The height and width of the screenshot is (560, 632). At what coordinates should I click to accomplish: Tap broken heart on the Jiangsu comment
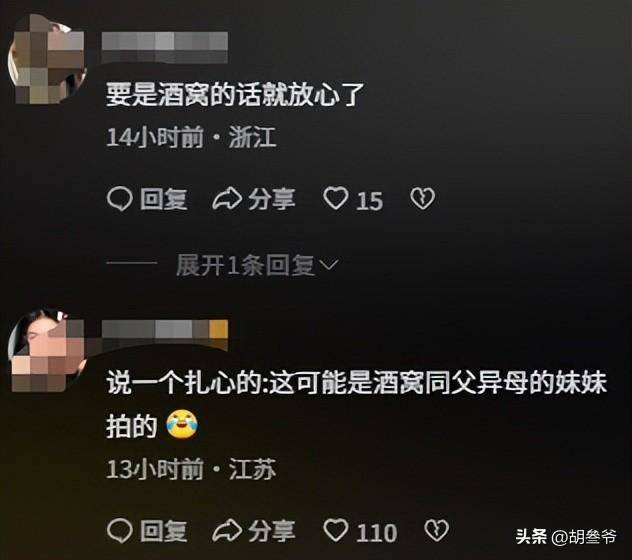click(x=437, y=530)
